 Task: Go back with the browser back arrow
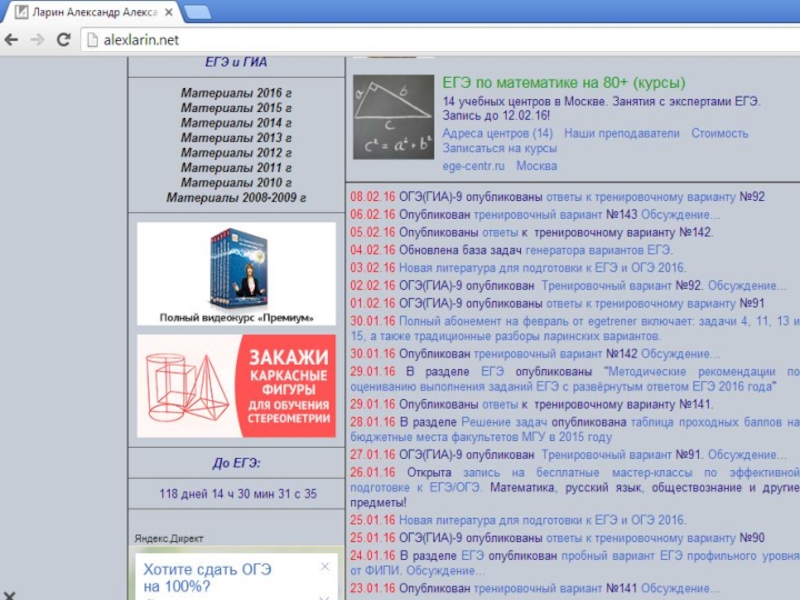[11, 40]
